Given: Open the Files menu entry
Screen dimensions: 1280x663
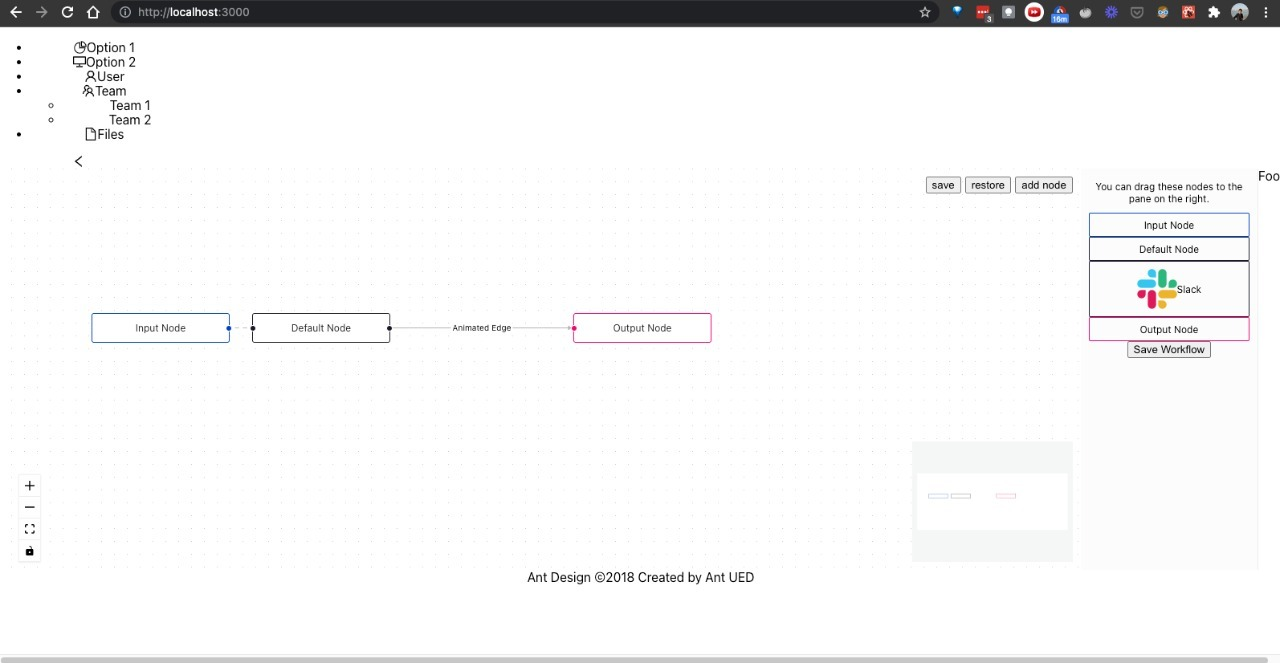Looking at the screenshot, I should [110, 134].
